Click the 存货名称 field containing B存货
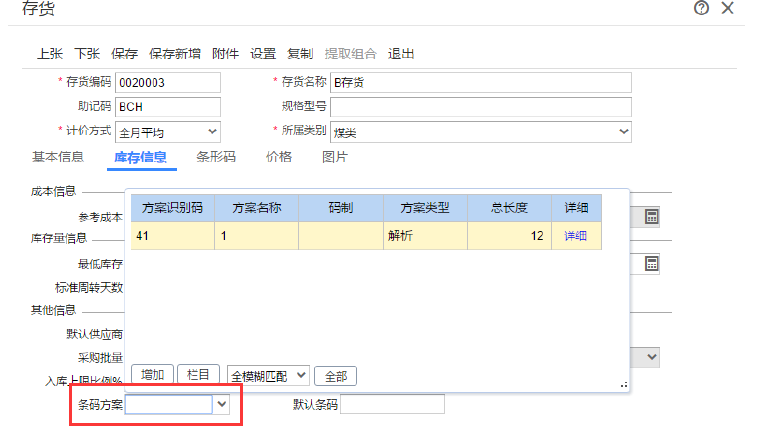Image resolution: width=762 pixels, height=434 pixels. tap(481, 83)
